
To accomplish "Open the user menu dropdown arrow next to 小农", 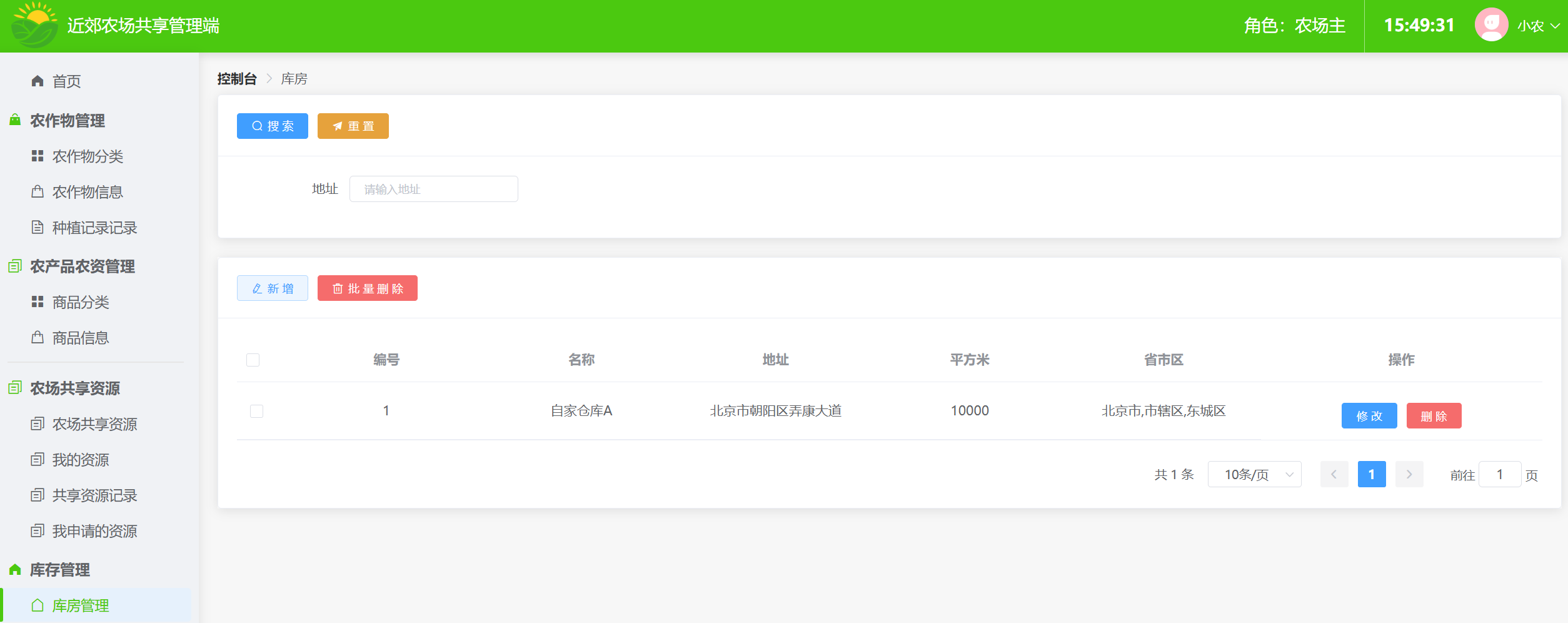I will point(1555,26).
